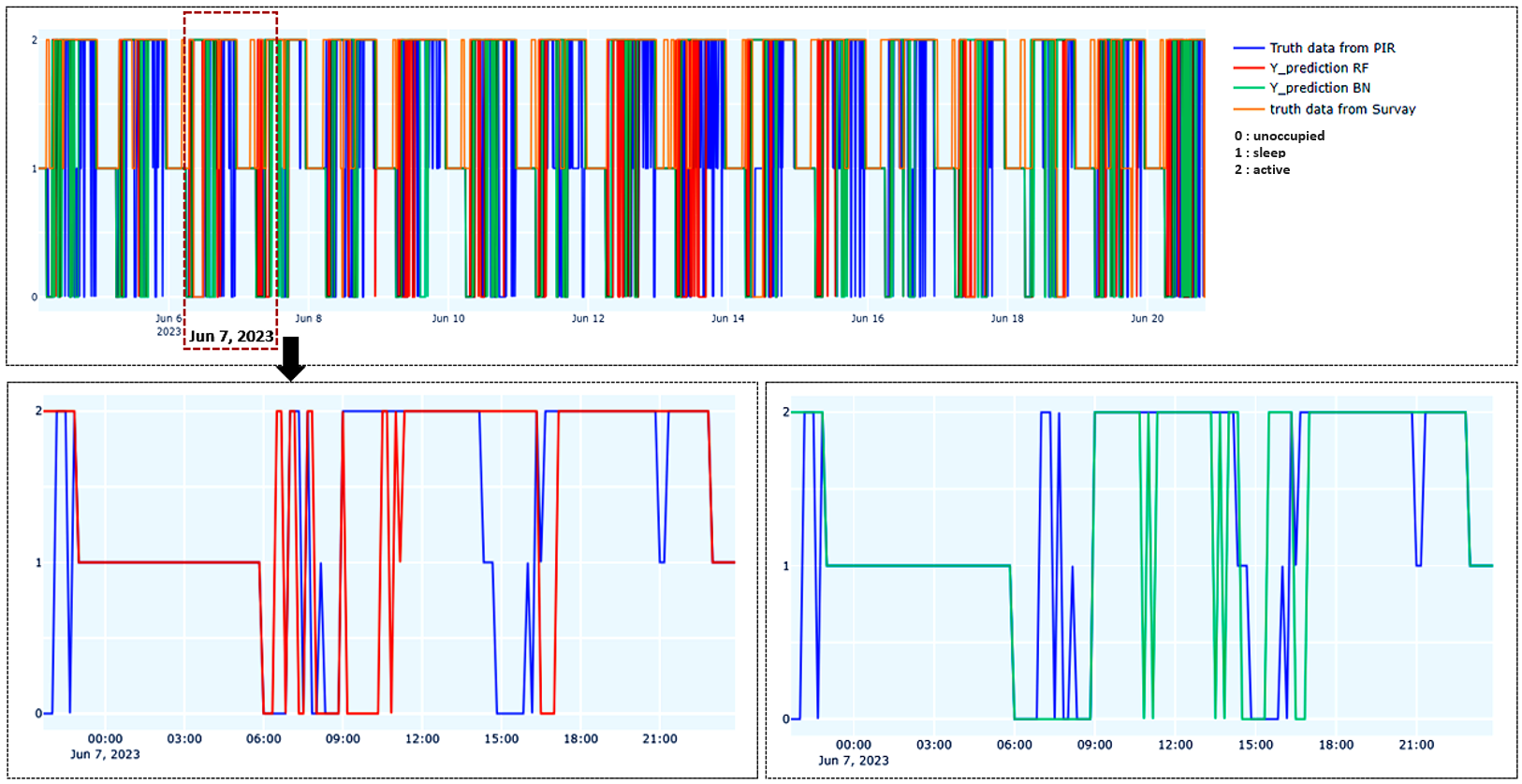Click '06:00' tick on the green BN chart

click(x=1015, y=745)
